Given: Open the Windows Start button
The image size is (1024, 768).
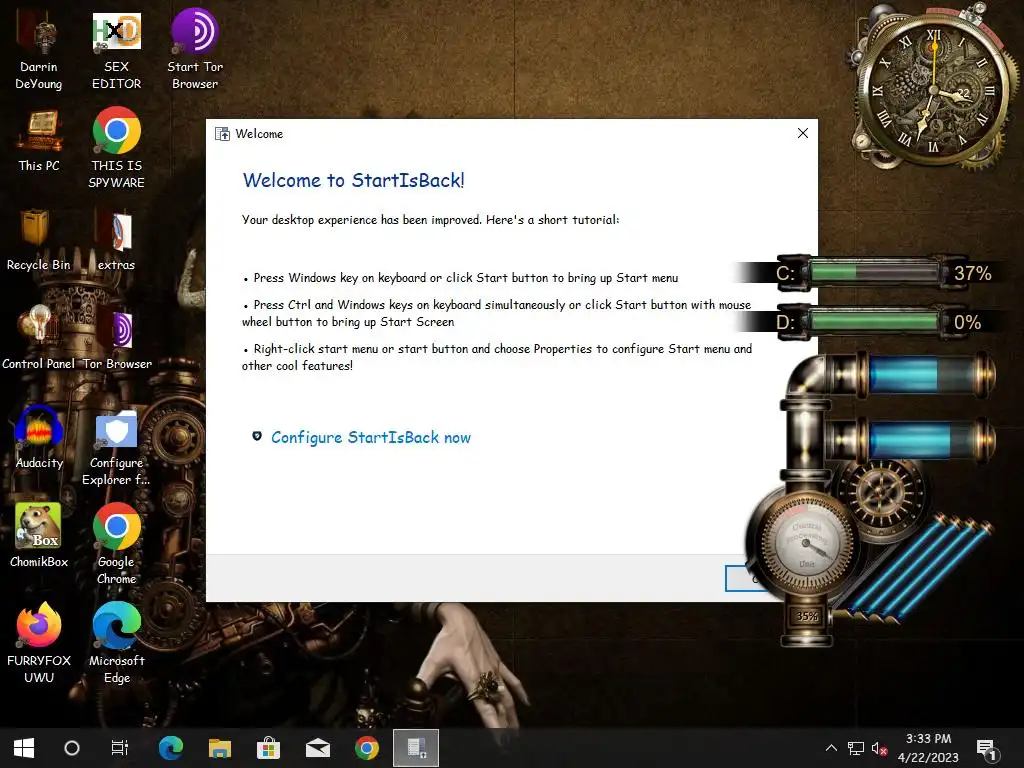Looking at the screenshot, I should tap(24, 748).
